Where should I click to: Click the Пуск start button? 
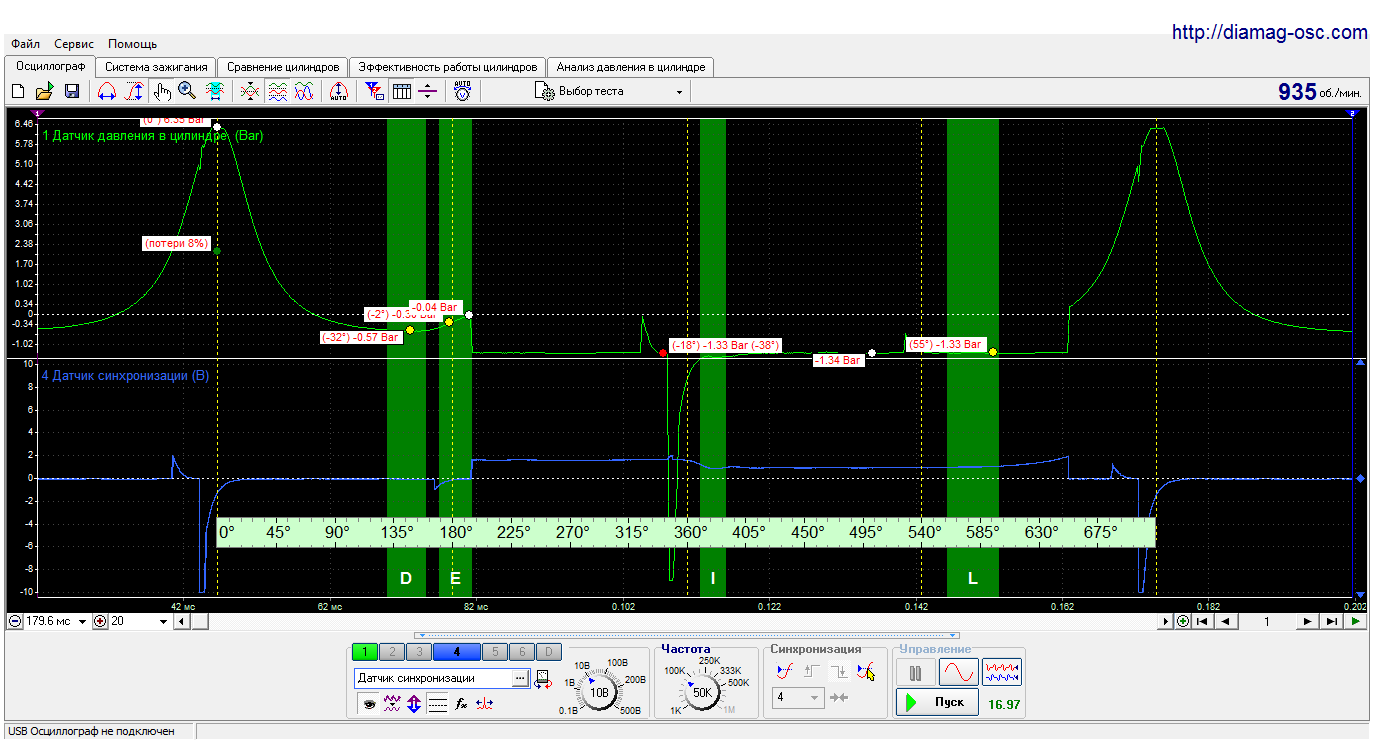pos(937,702)
